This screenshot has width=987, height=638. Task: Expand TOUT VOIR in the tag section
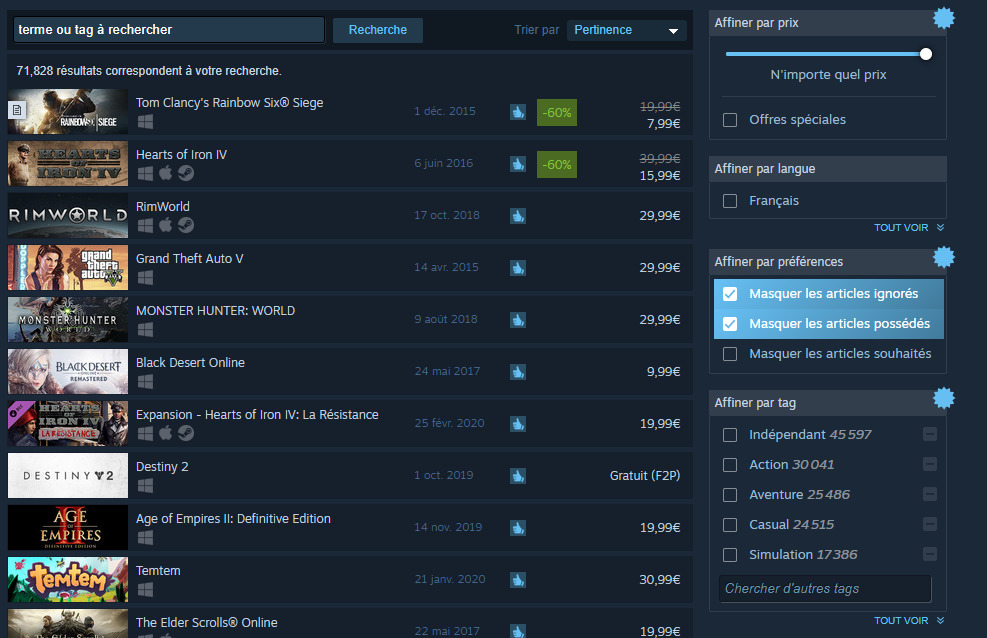(x=902, y=620)
